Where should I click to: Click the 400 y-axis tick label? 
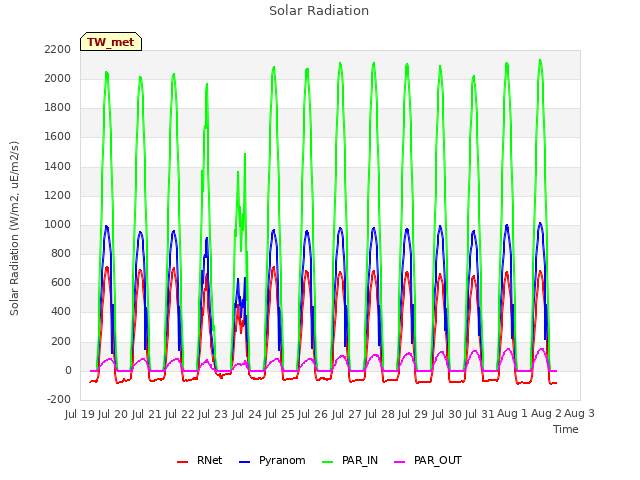(61, 312)
